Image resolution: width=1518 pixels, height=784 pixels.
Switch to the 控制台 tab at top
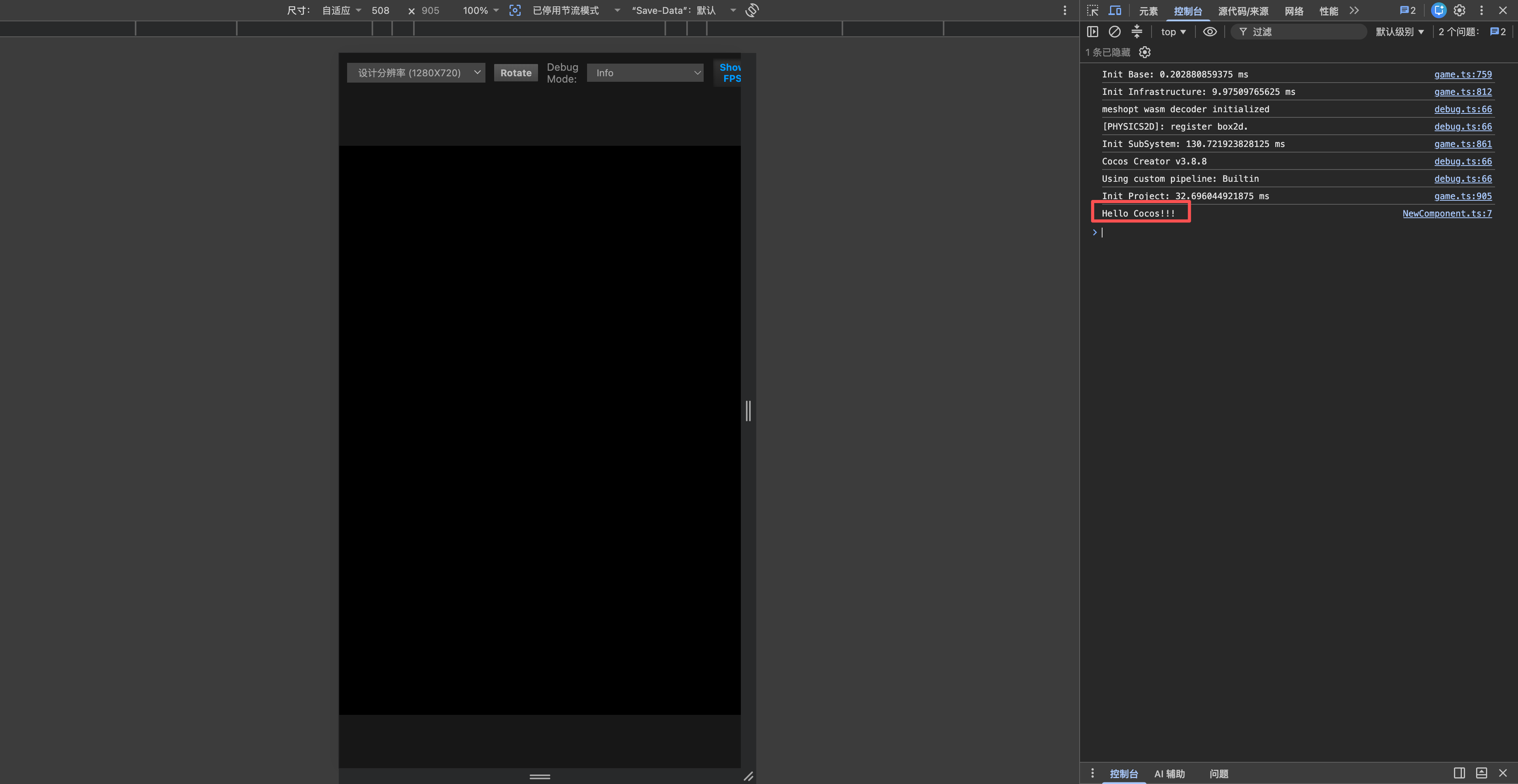point(1188,11)
